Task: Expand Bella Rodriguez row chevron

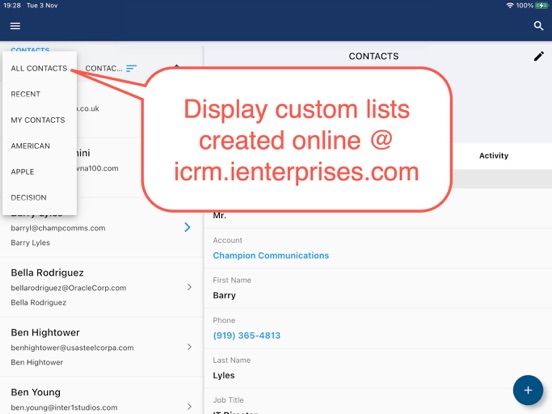Action: tap(189, 287)
